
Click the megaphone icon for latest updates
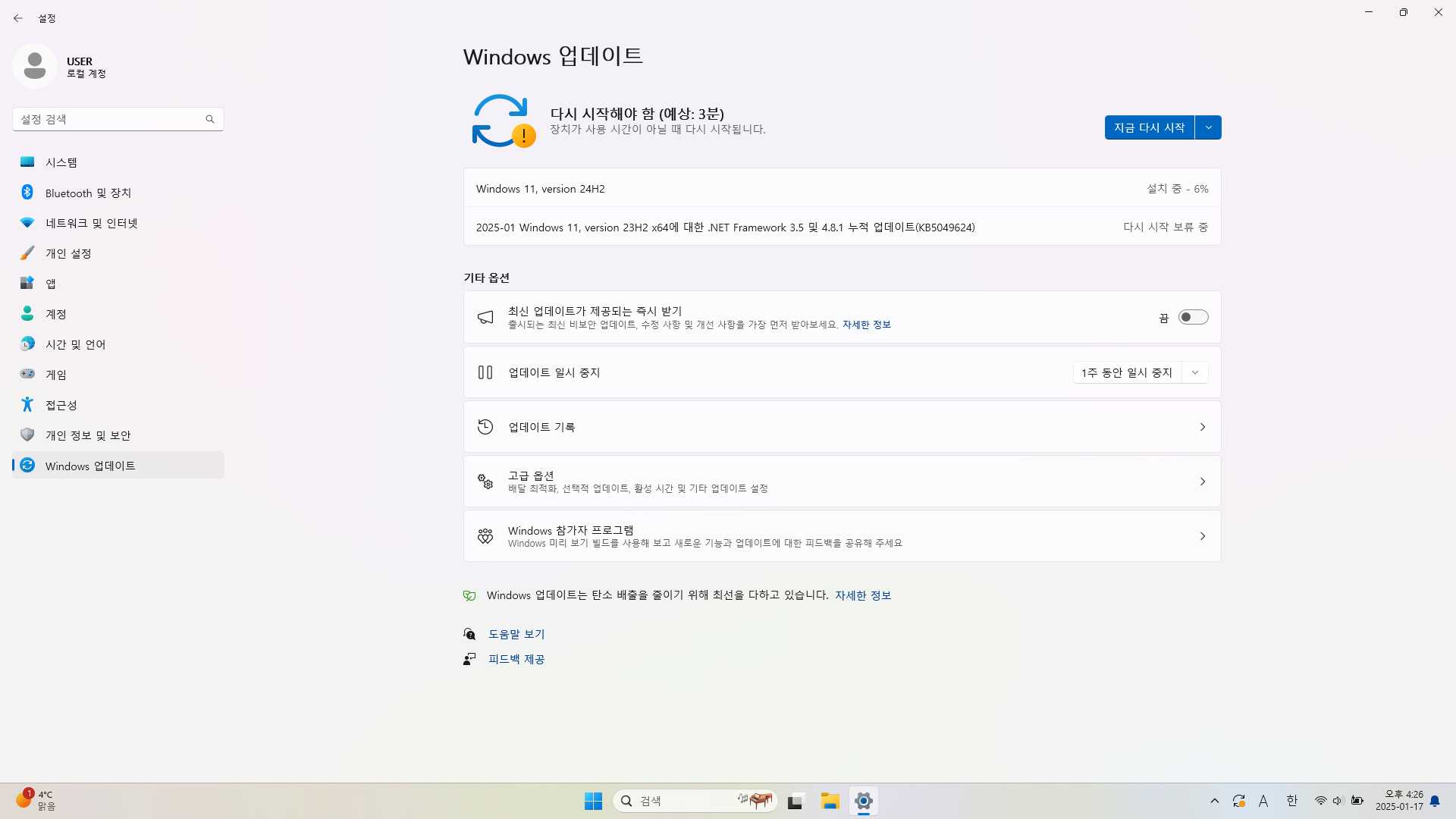[x=485, y=317]
